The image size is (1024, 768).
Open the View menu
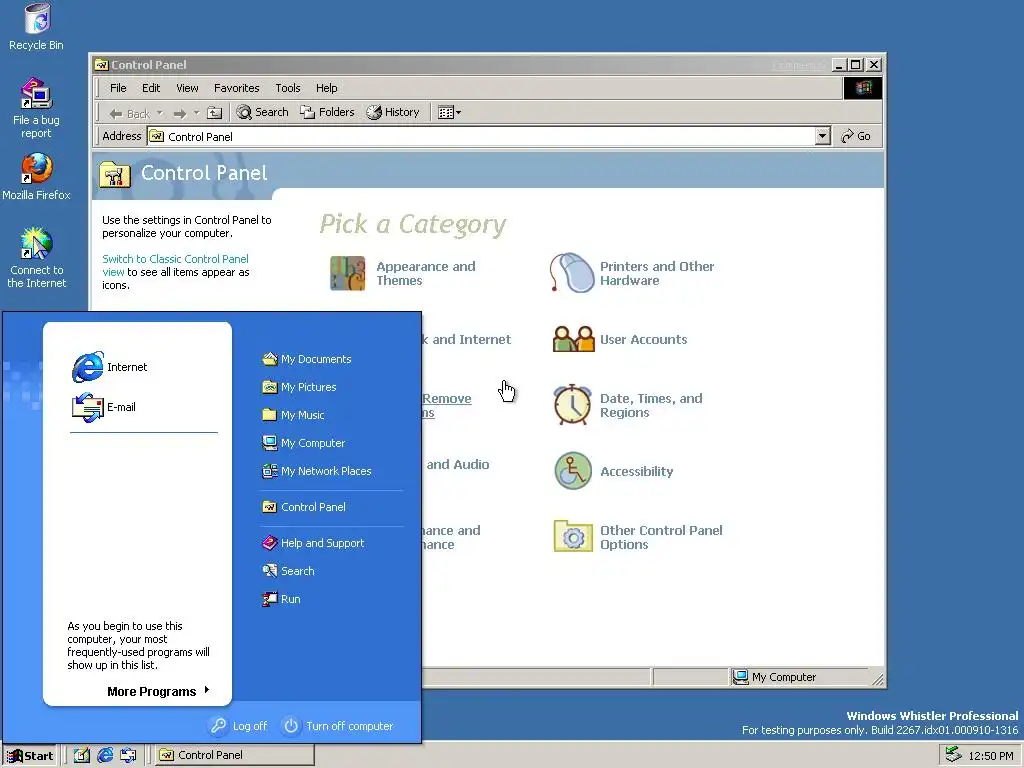tap(187, 88)
